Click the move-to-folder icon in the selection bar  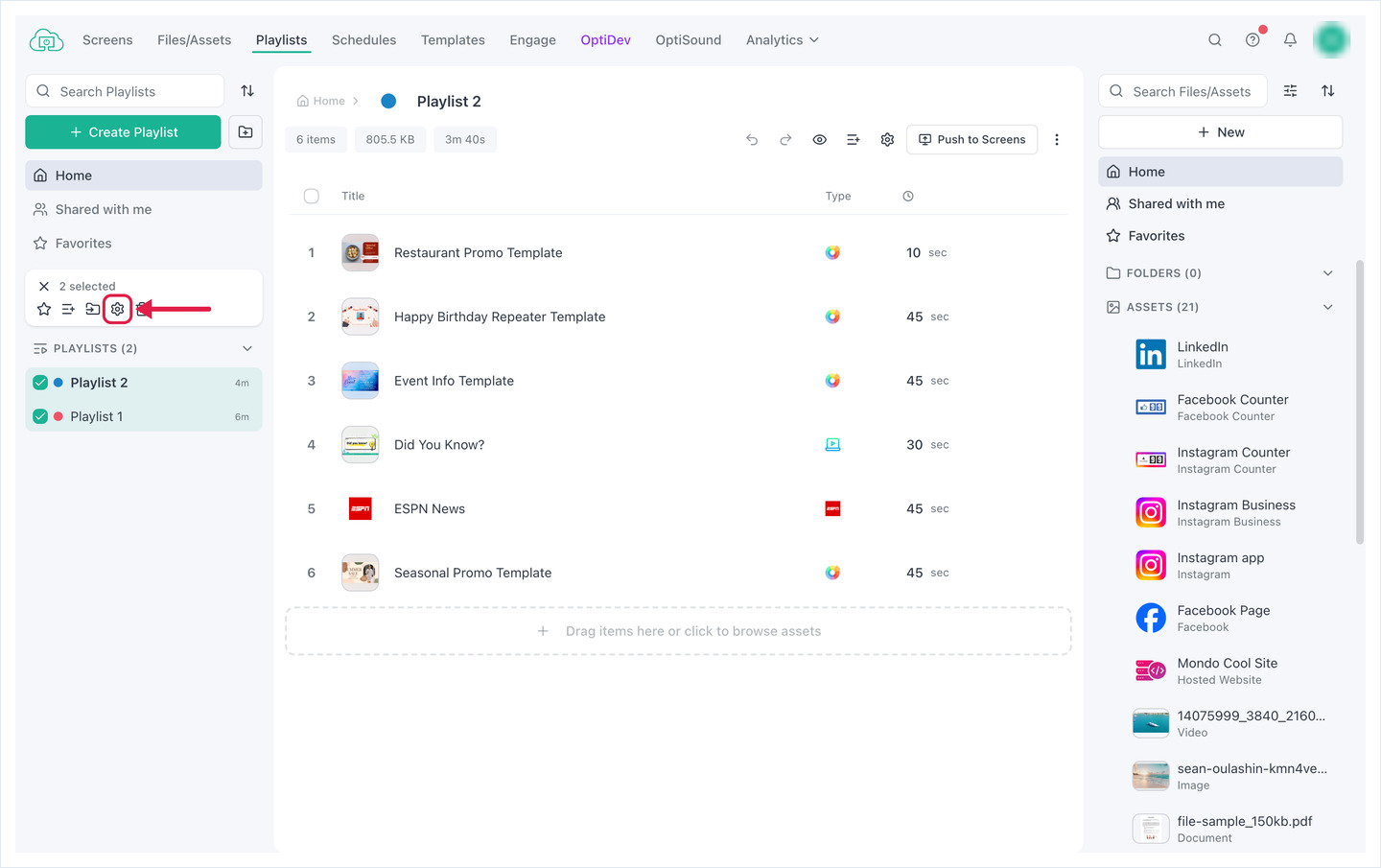[x=92, y=309]
